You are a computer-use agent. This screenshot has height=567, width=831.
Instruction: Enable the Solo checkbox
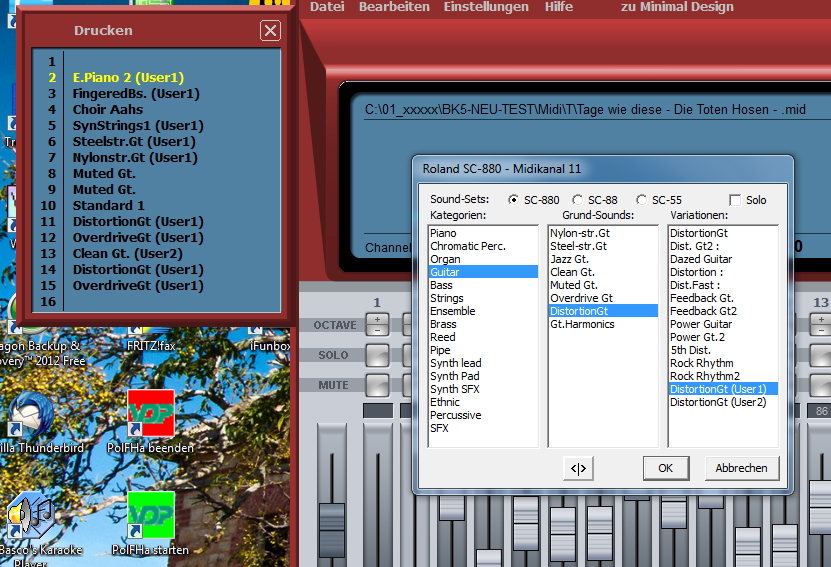(736, 200)
